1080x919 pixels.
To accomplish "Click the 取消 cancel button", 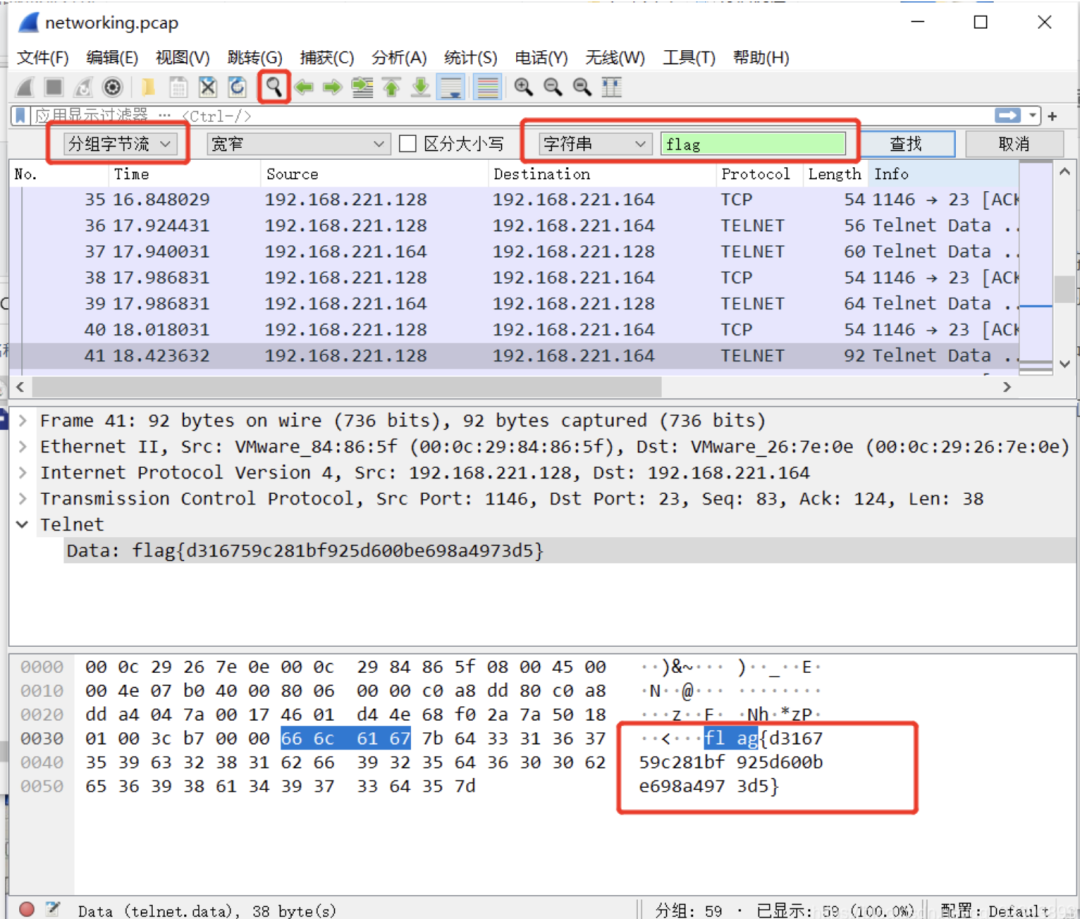I will point(1014,144).
